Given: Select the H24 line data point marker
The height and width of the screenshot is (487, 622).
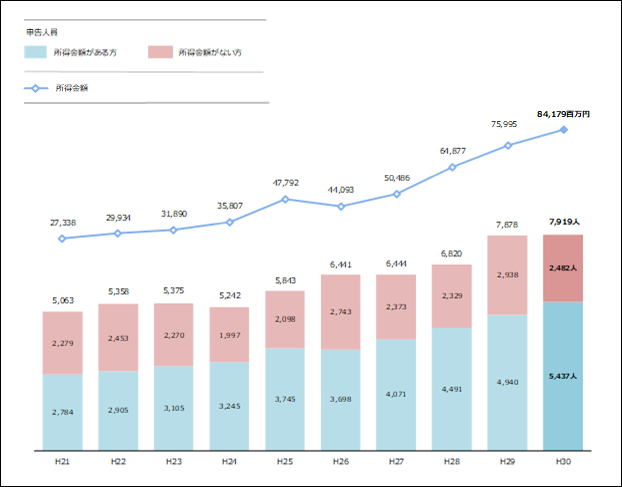Looking at the screenshot, I should (x=230, y=222).
